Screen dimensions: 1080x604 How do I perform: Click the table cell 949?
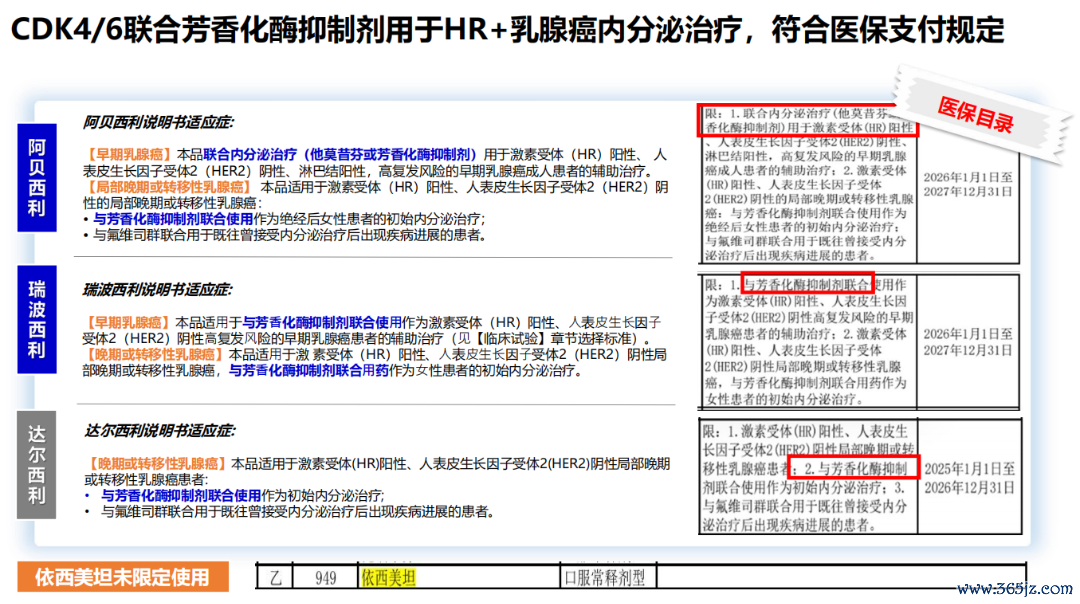[325, 578]
